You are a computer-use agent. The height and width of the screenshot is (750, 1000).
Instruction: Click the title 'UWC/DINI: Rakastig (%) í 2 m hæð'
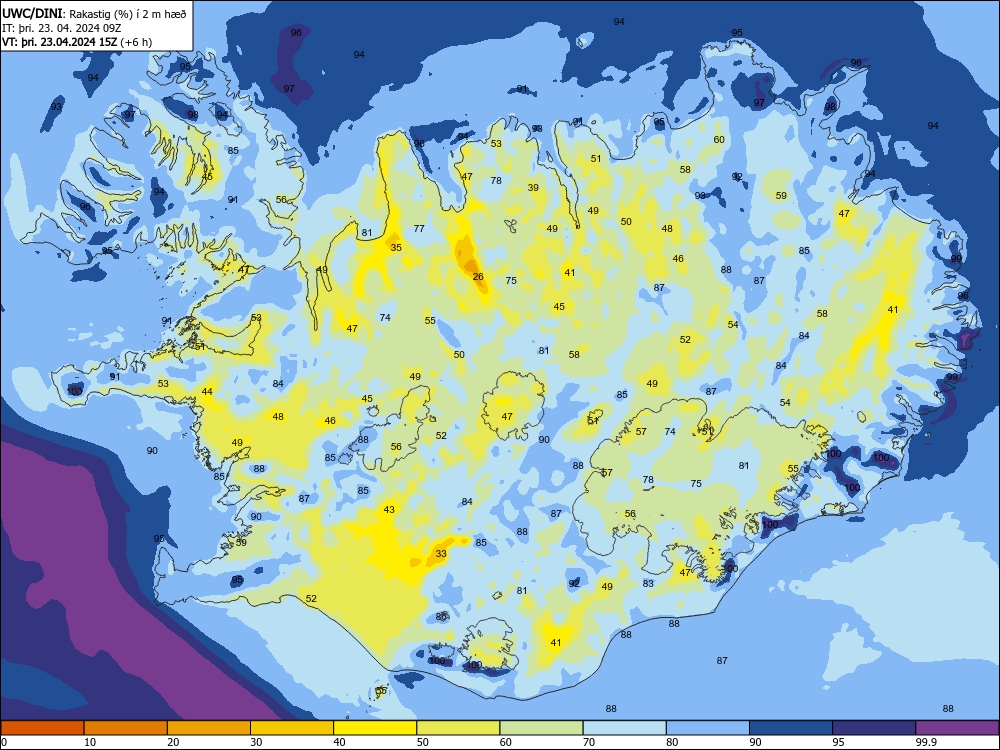point(94,14)
